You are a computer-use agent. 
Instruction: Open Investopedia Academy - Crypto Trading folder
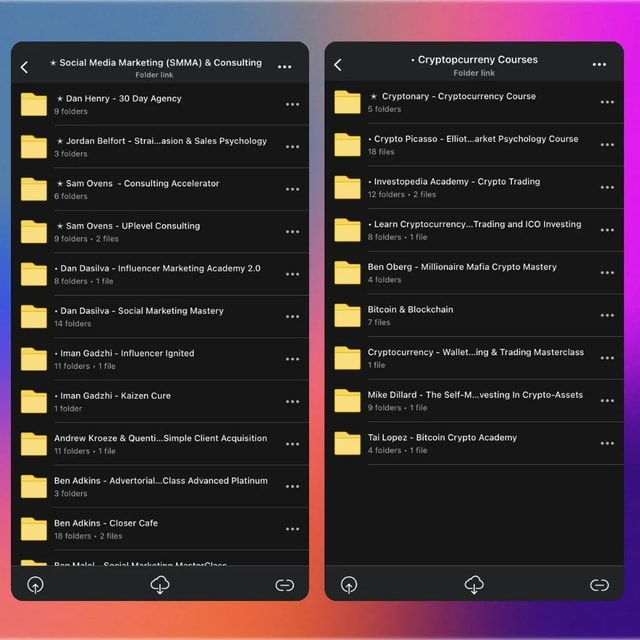pyautogui.click(x=474, y=187)
